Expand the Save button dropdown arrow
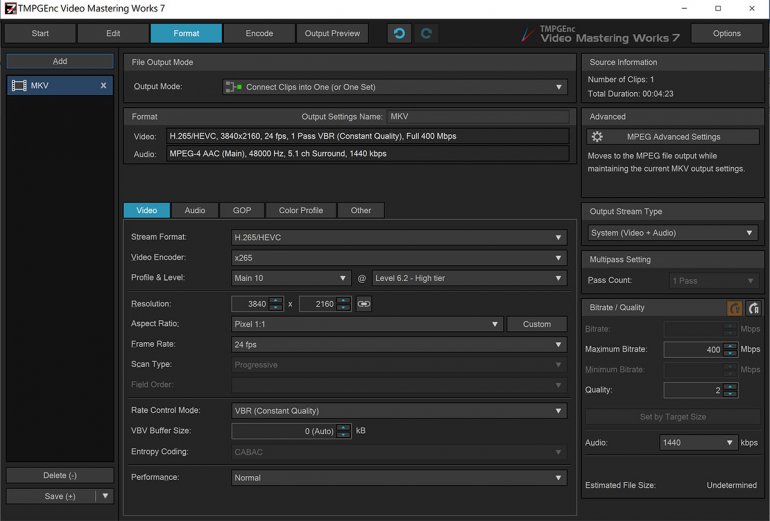This screenshot has height=521, width=770. (x=106, y=496)
